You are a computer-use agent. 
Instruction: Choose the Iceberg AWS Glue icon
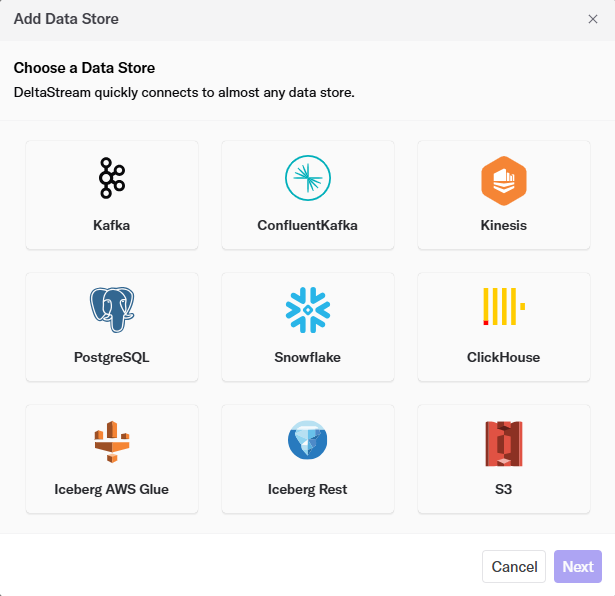tap(112, 441)
